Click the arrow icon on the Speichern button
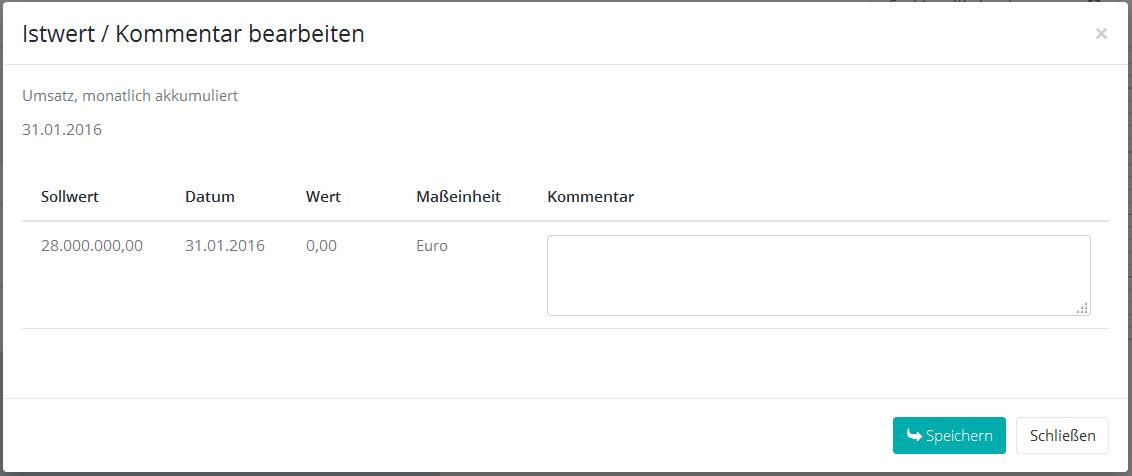The height and width of the screenshot is (476, 1132). 914,435
